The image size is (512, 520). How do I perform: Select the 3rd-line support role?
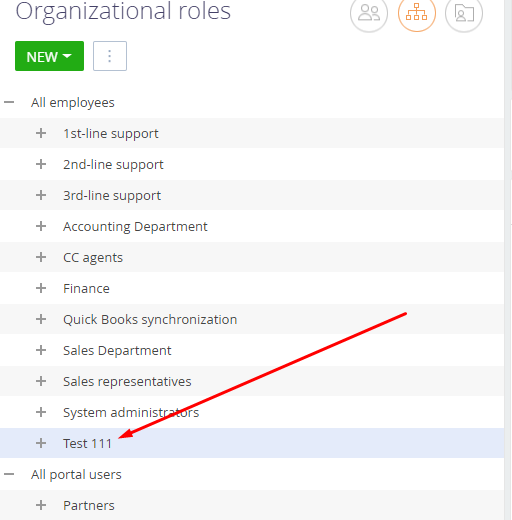tap(112, 196)
